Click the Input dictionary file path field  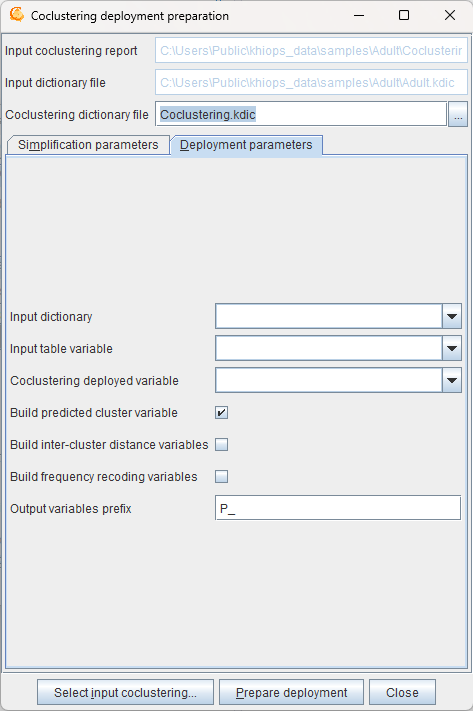(x=311, y=83)
